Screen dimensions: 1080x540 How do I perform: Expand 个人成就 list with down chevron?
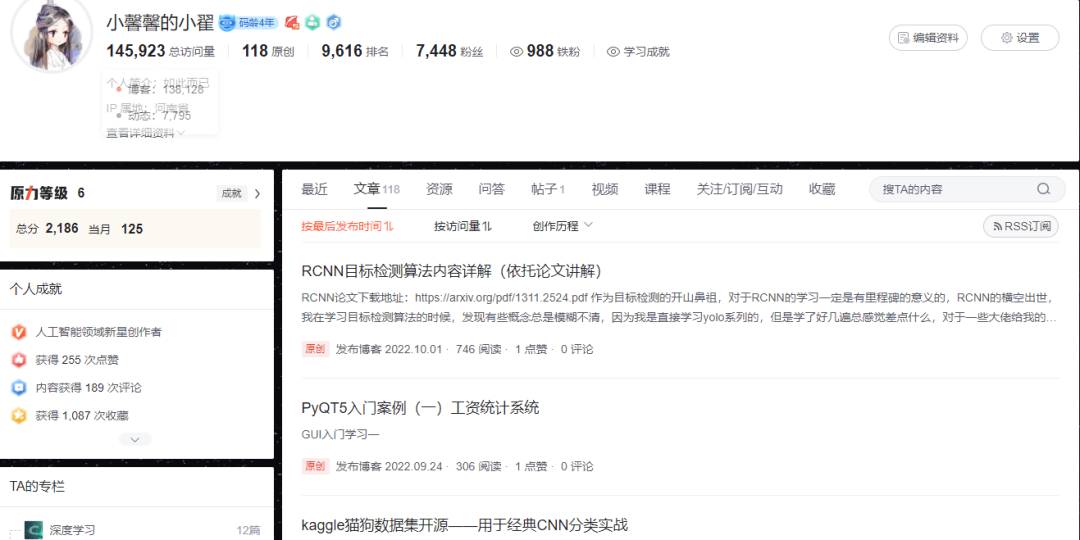tap(135, 439)
